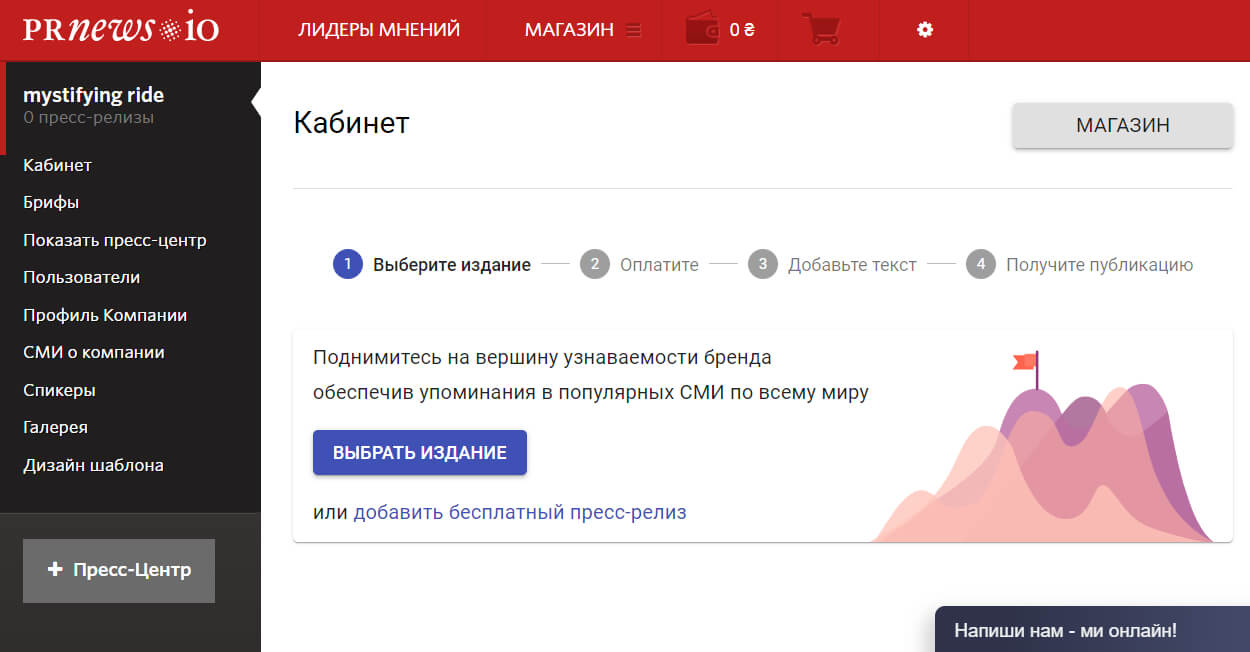Click the Кабинет page heading

(352, 122)
